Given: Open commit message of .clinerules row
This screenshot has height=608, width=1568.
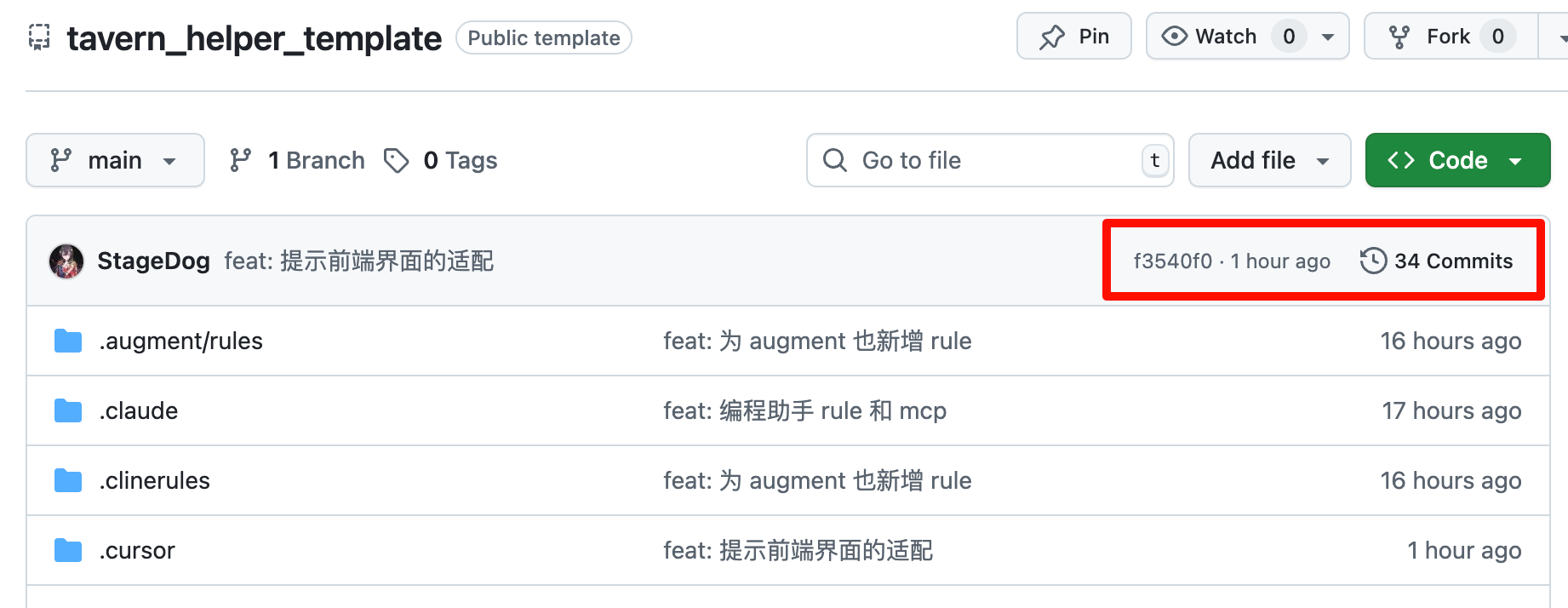Looking at the screenshot, I should tap(817, 480).
